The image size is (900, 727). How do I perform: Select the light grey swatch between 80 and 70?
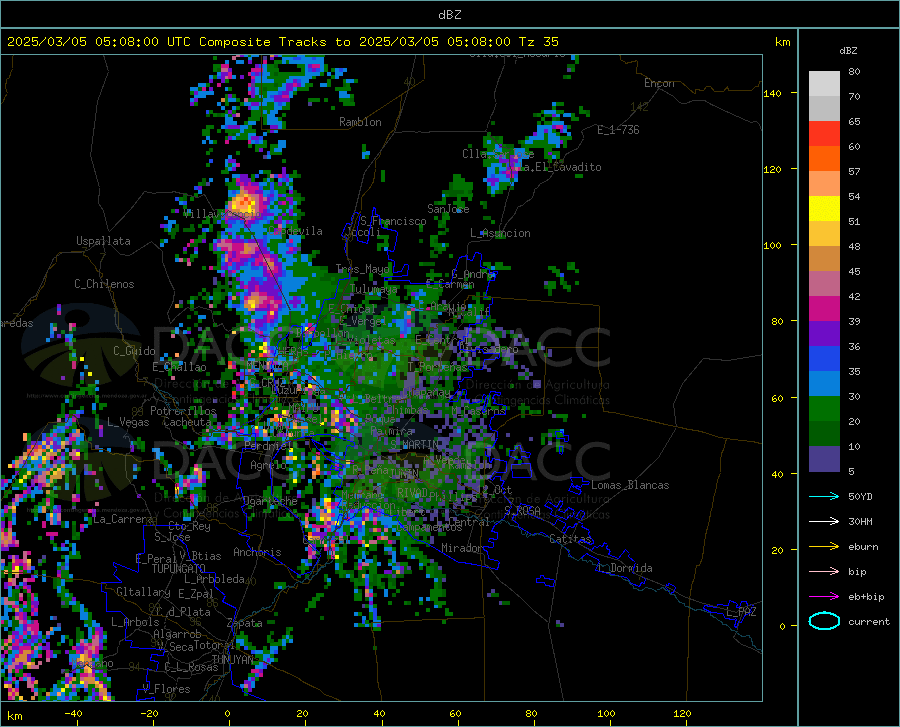[x=824, y=83]
